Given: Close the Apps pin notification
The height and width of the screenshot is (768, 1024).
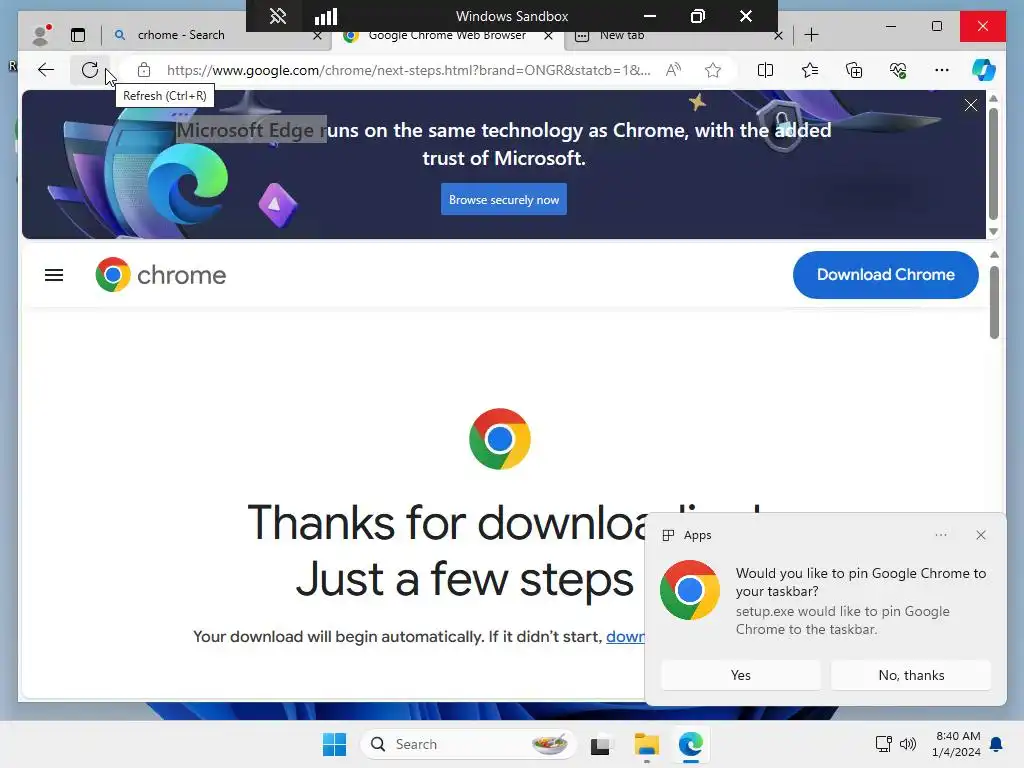Looking at the screenshot, I should coord(981,535).
